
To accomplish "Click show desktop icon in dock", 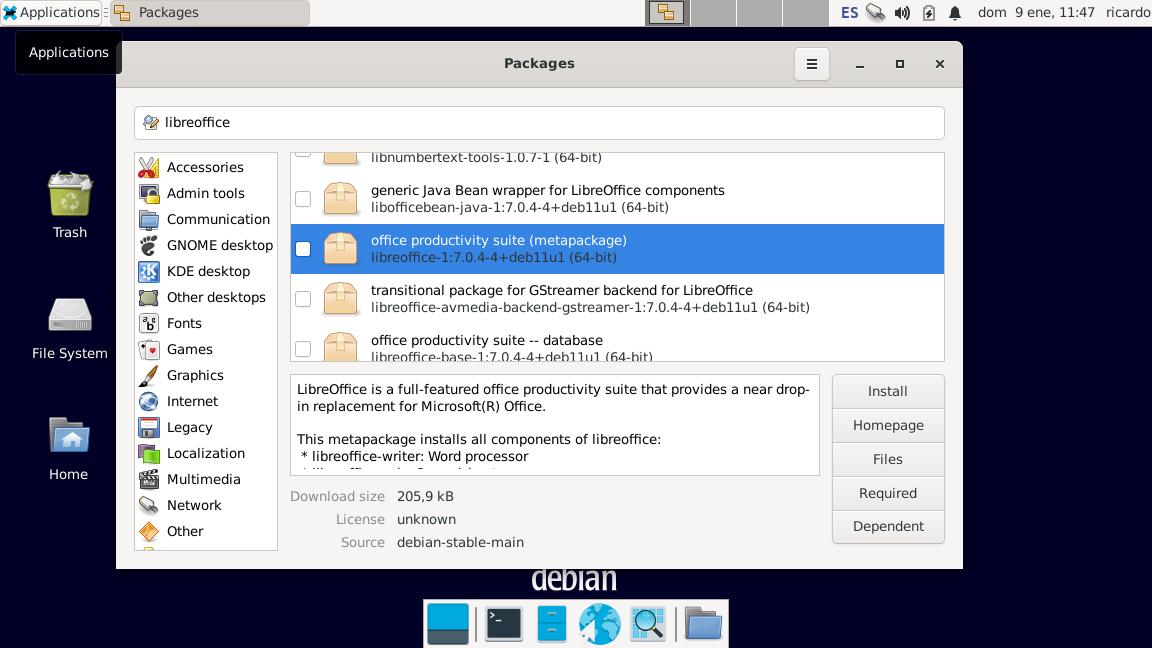I will (x=447, y=624).
